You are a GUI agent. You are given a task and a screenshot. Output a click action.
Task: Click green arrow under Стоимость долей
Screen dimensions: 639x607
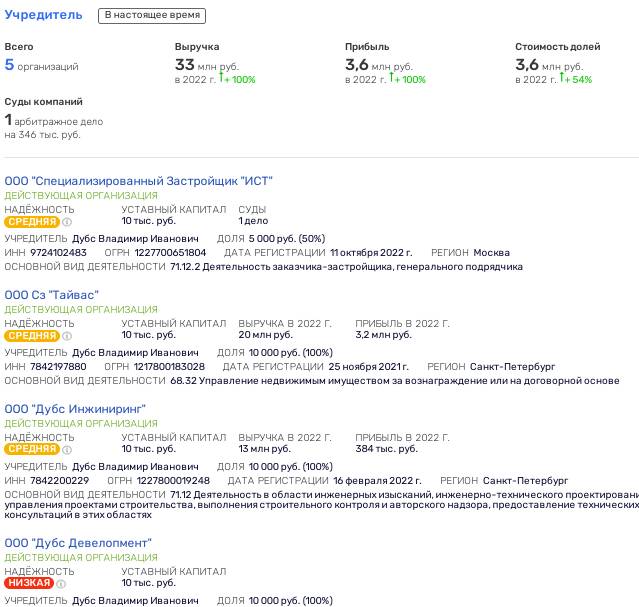[562, 77]
